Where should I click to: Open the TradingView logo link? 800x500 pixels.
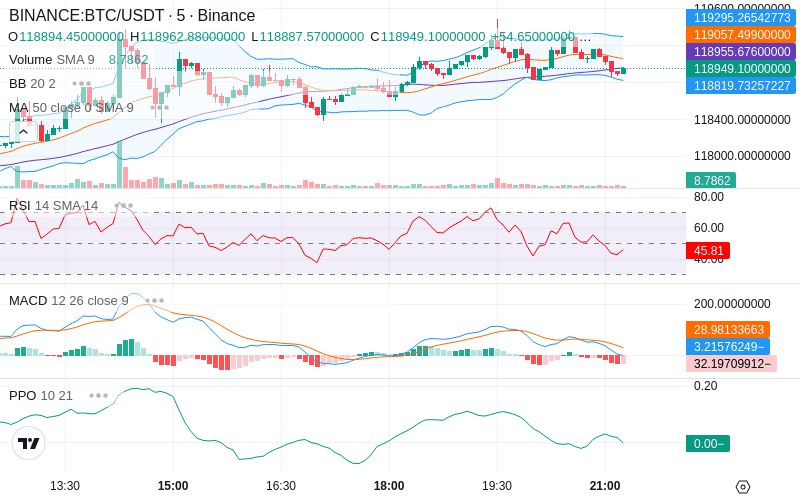(29, 443)
